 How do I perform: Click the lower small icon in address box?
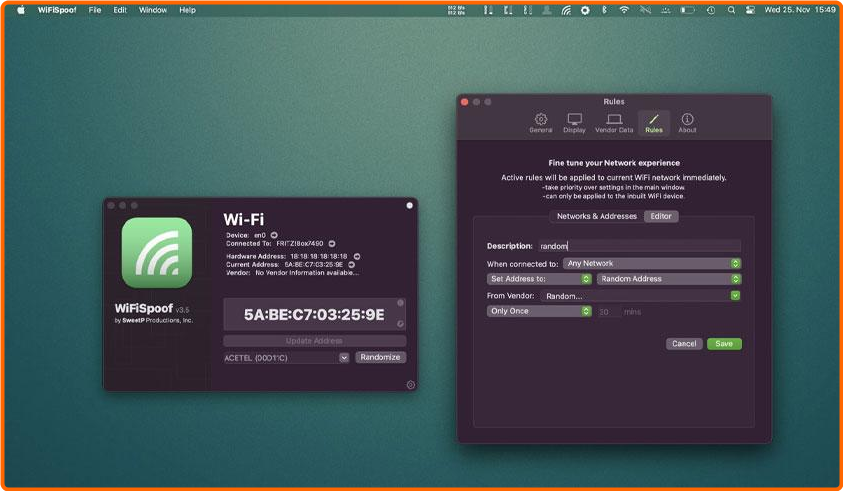[400, 324]
